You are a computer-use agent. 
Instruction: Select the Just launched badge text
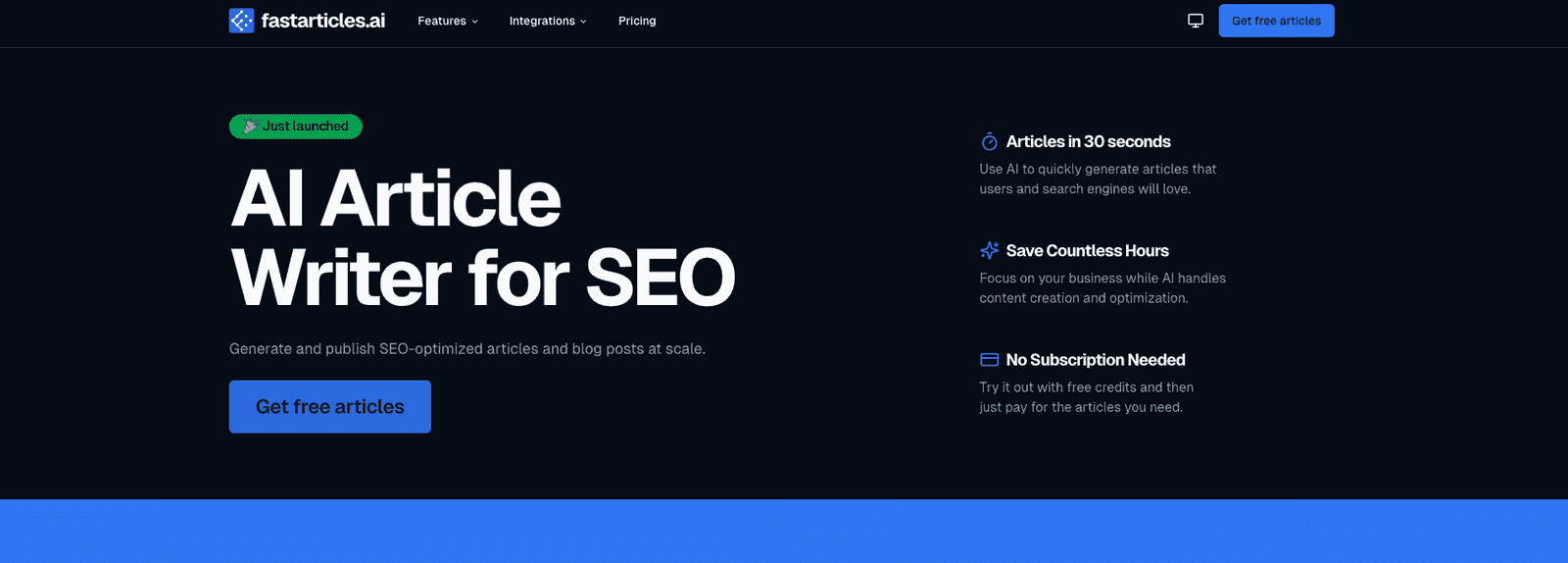[306, 127]
